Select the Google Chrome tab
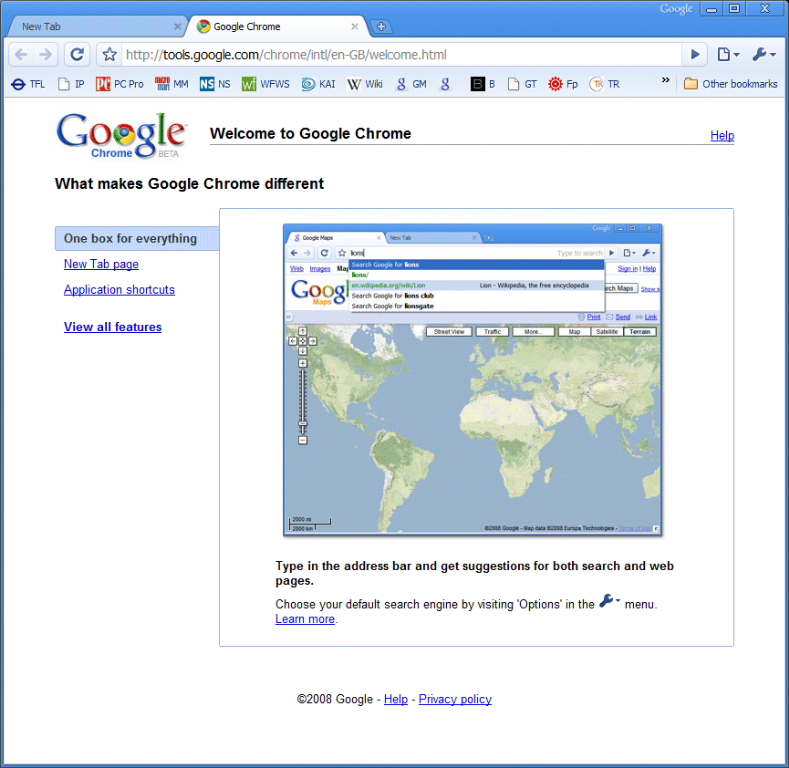 pos(277,27)
